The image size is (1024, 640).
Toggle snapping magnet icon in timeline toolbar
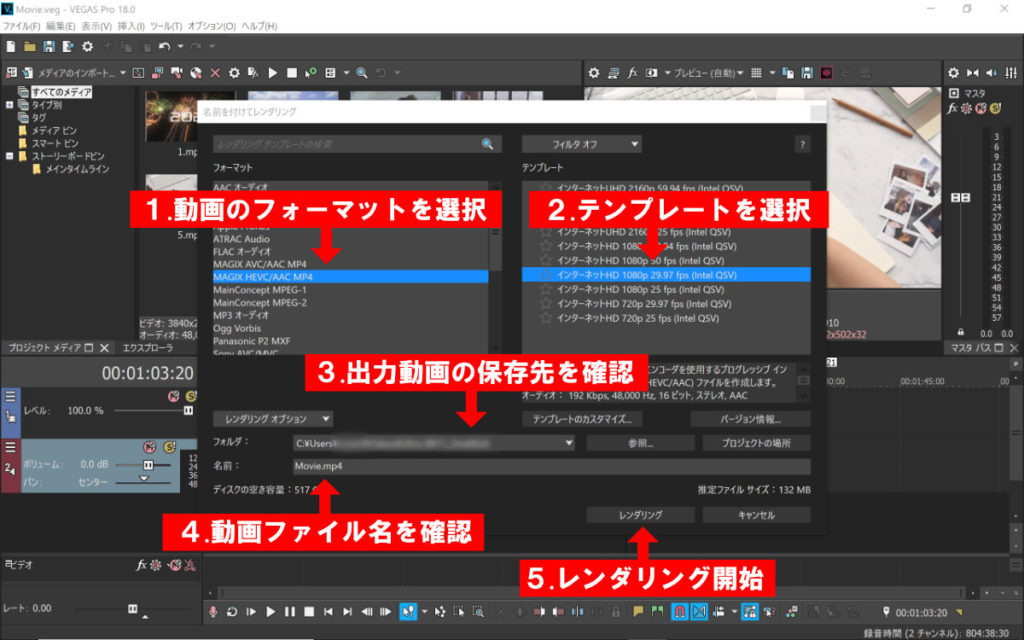pos(679,611)
